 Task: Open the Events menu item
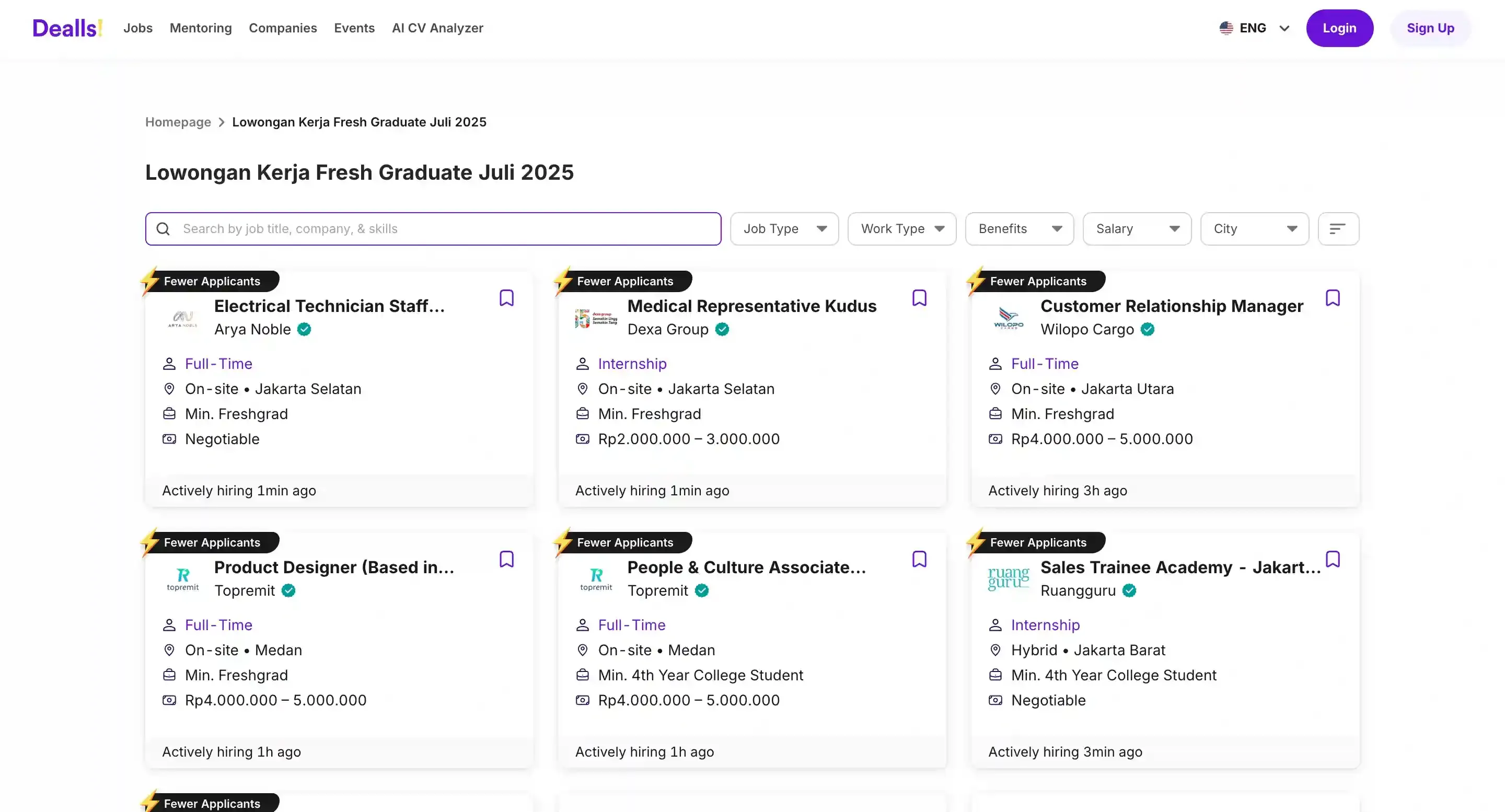[354, 28]
